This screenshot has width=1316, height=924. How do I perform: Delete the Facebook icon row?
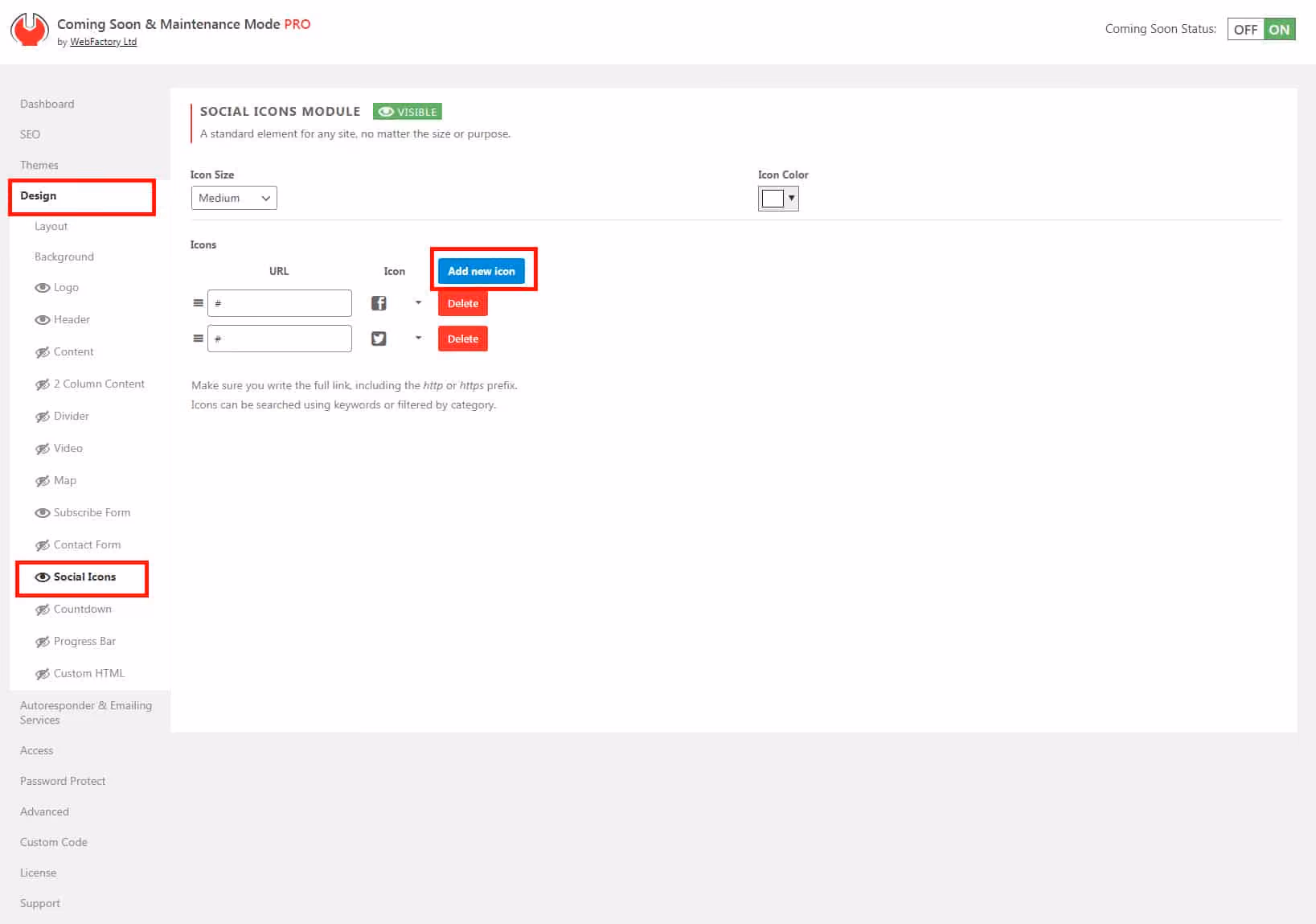463,303
